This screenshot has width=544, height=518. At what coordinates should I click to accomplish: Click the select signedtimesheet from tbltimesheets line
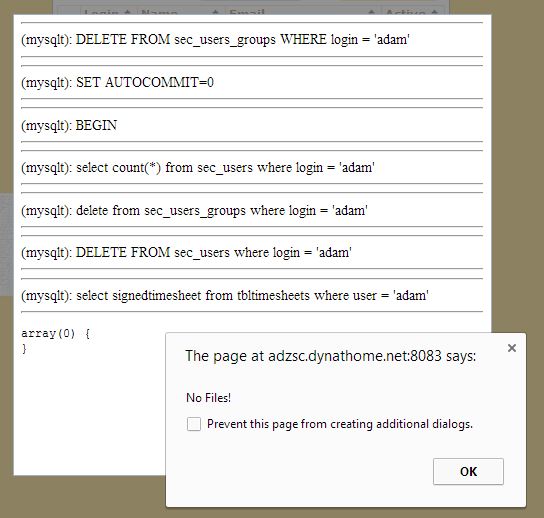(225, 296)
